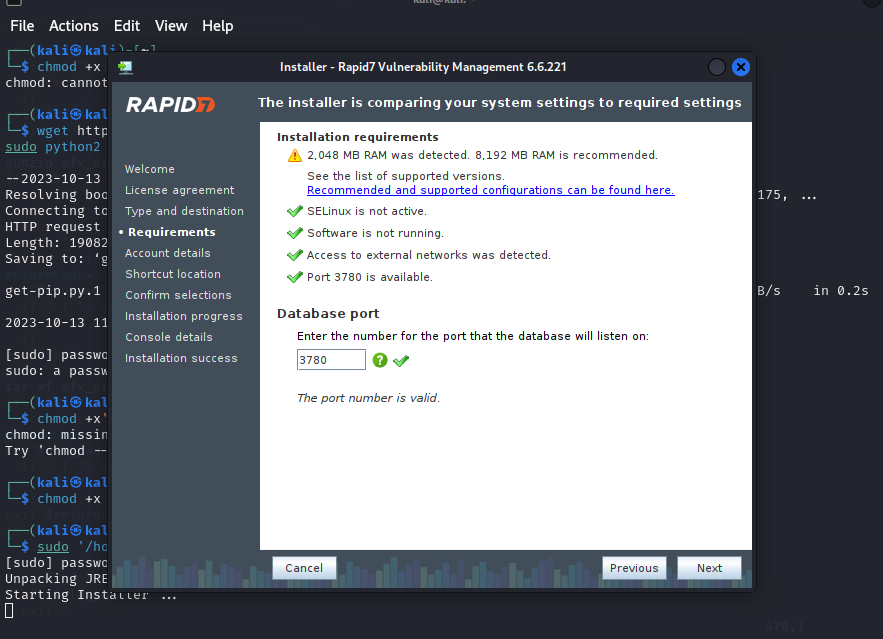Viewport: 883px width, 639px height.
Task: Click the '2,048 MB RAM was detected' text
Action: coord(388,155)
